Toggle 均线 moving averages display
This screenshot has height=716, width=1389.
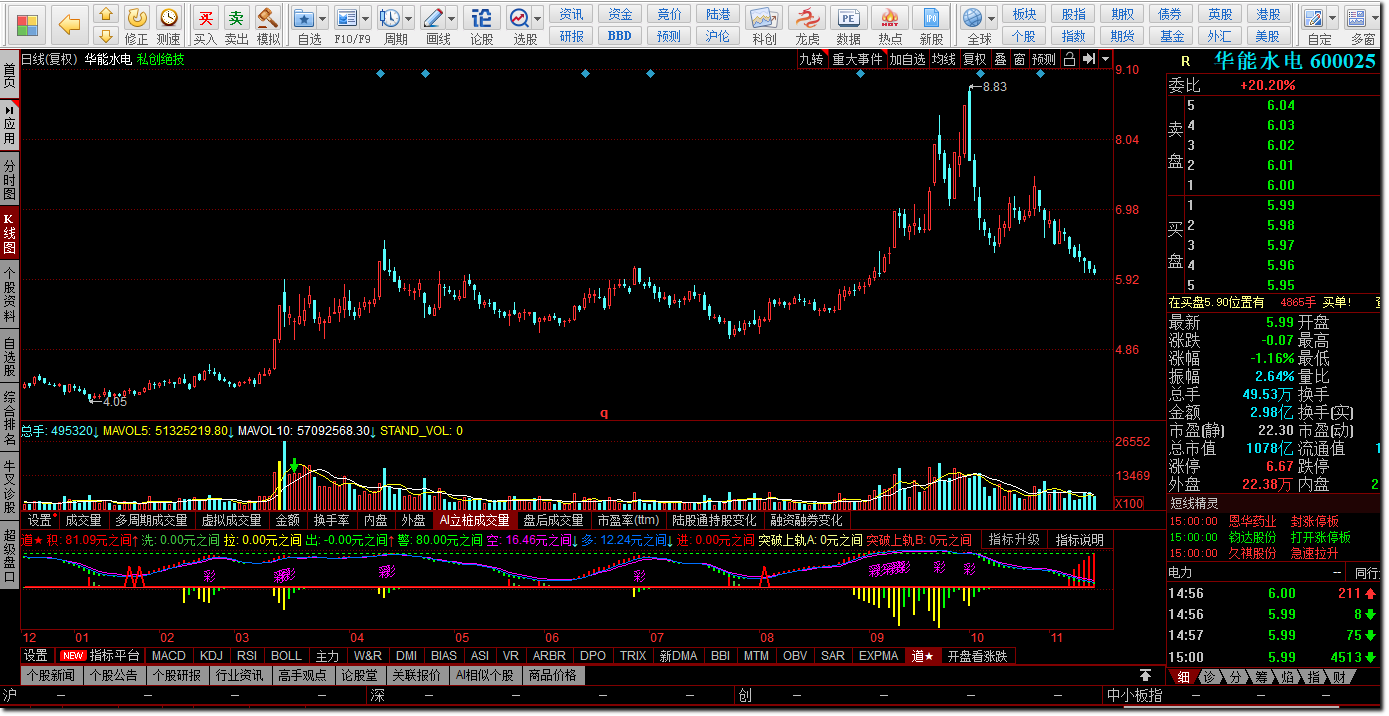coord(944,59)
